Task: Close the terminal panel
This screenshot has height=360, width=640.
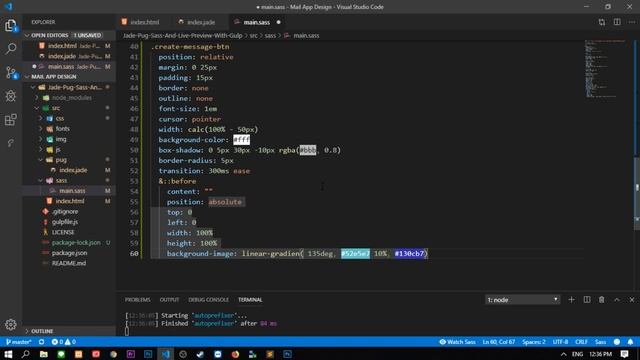Action: pos(632,300)
